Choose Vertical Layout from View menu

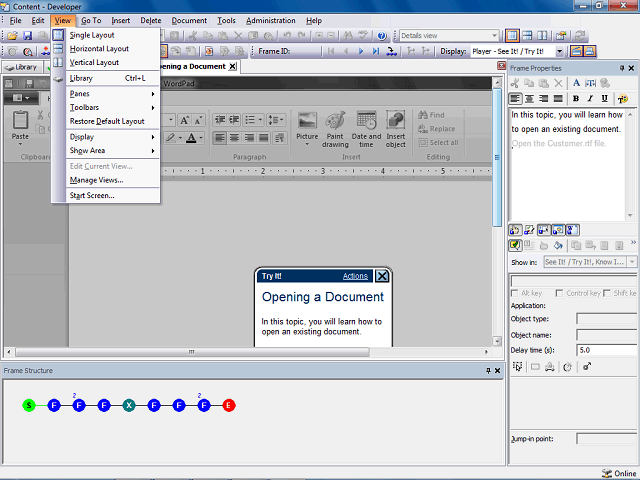pyautogui.click(x=113, y=62)
